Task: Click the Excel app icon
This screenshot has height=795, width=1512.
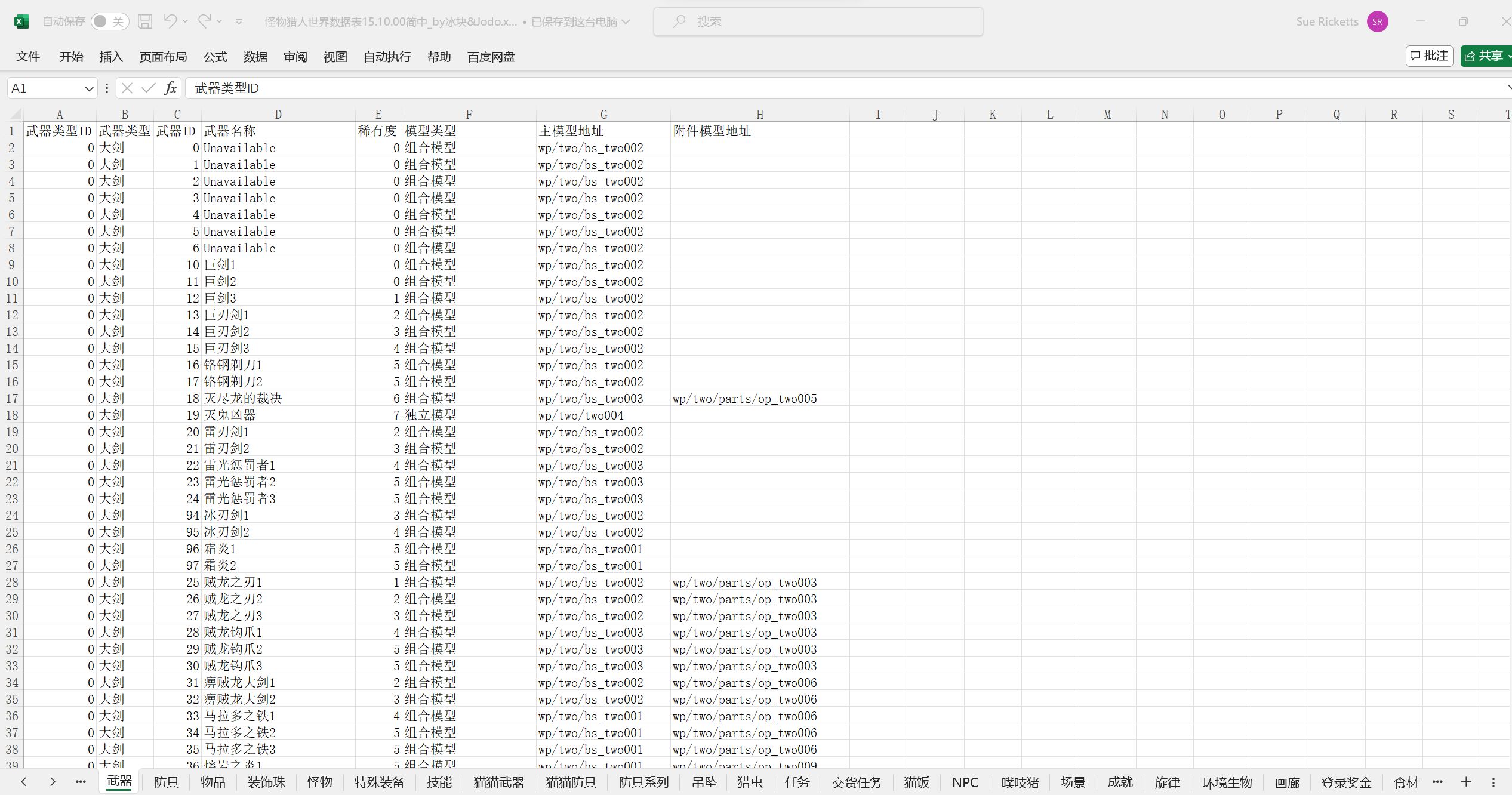Action: coord(21,21)
